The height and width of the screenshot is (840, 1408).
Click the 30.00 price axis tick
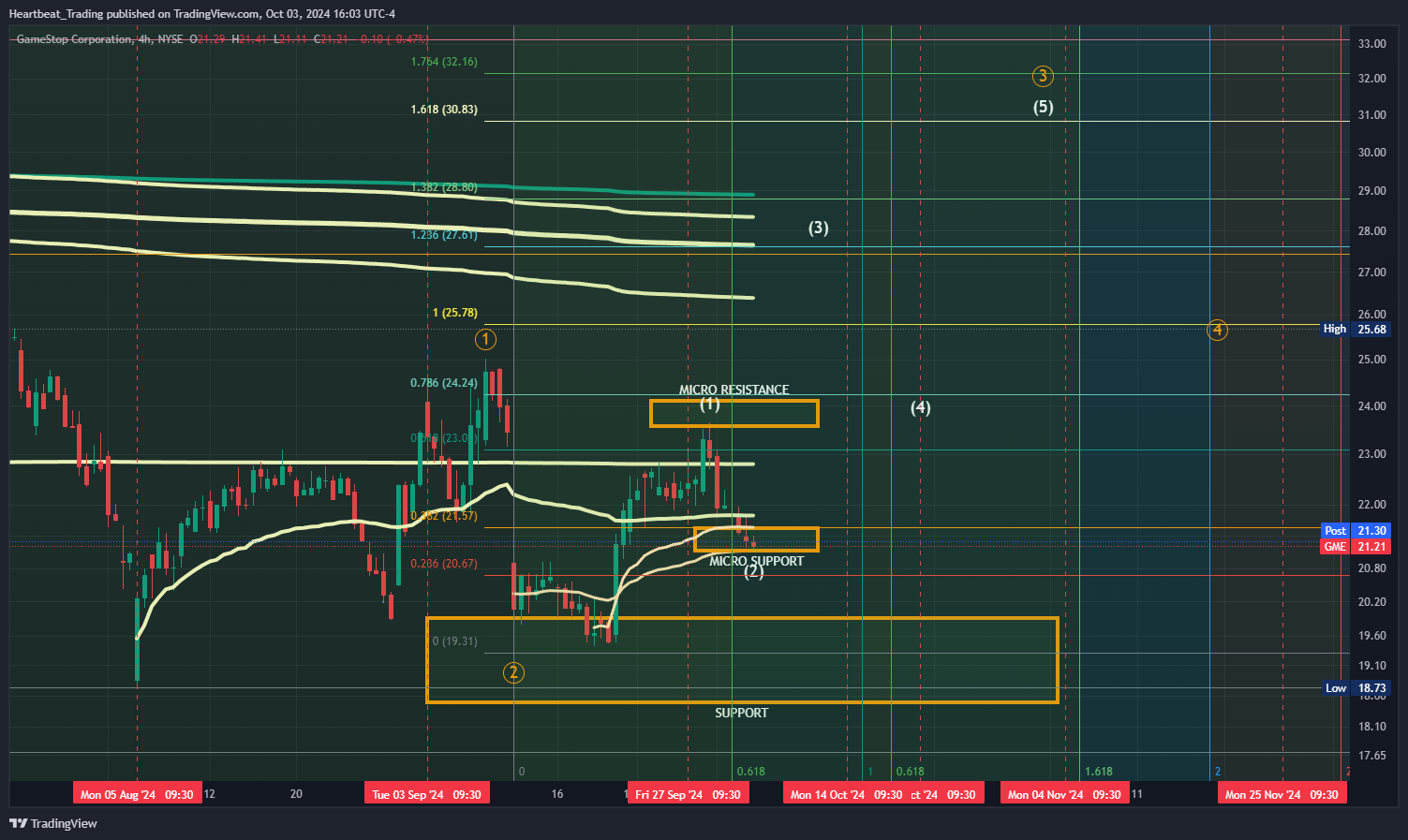1372,152
